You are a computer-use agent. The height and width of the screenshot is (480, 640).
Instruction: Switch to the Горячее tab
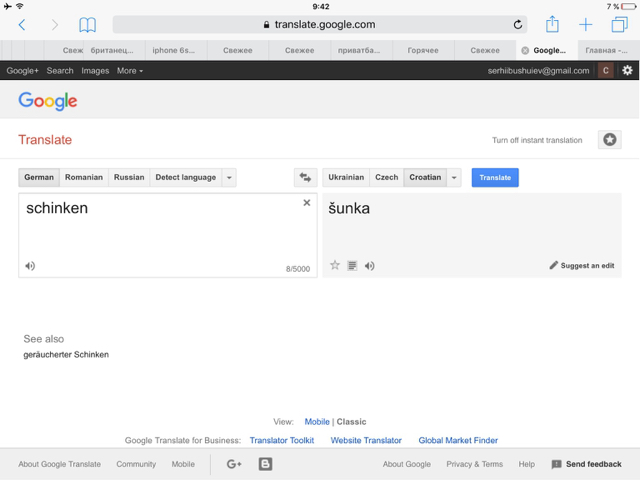click(x=423, y=51)
